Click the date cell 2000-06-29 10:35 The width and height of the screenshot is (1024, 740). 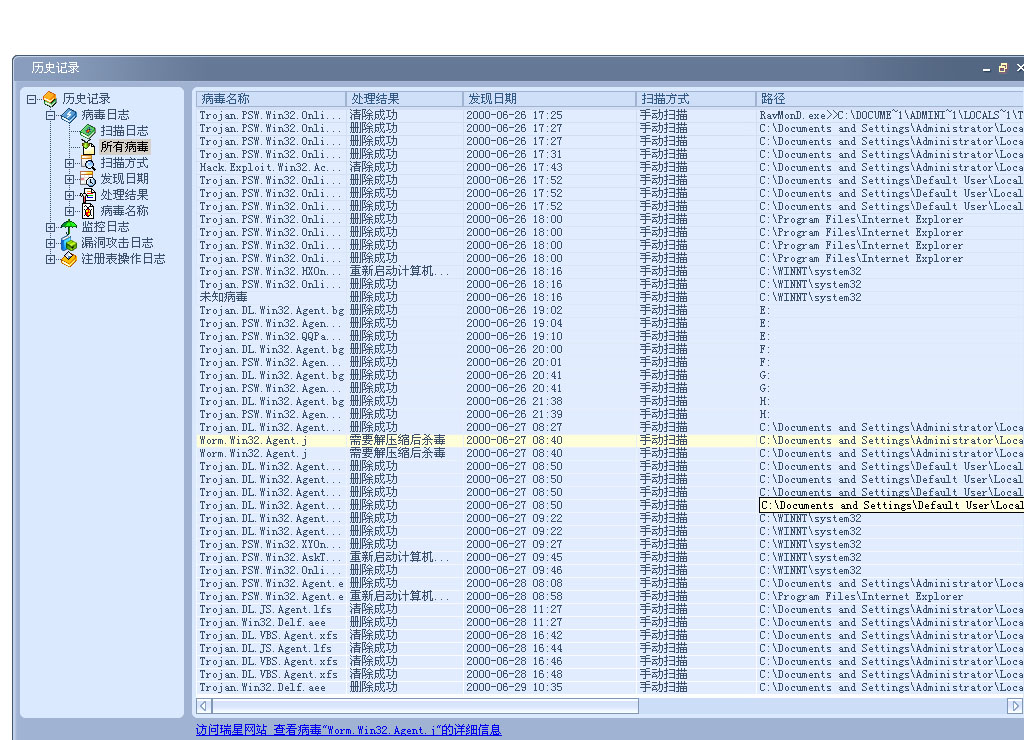point(514,687)
